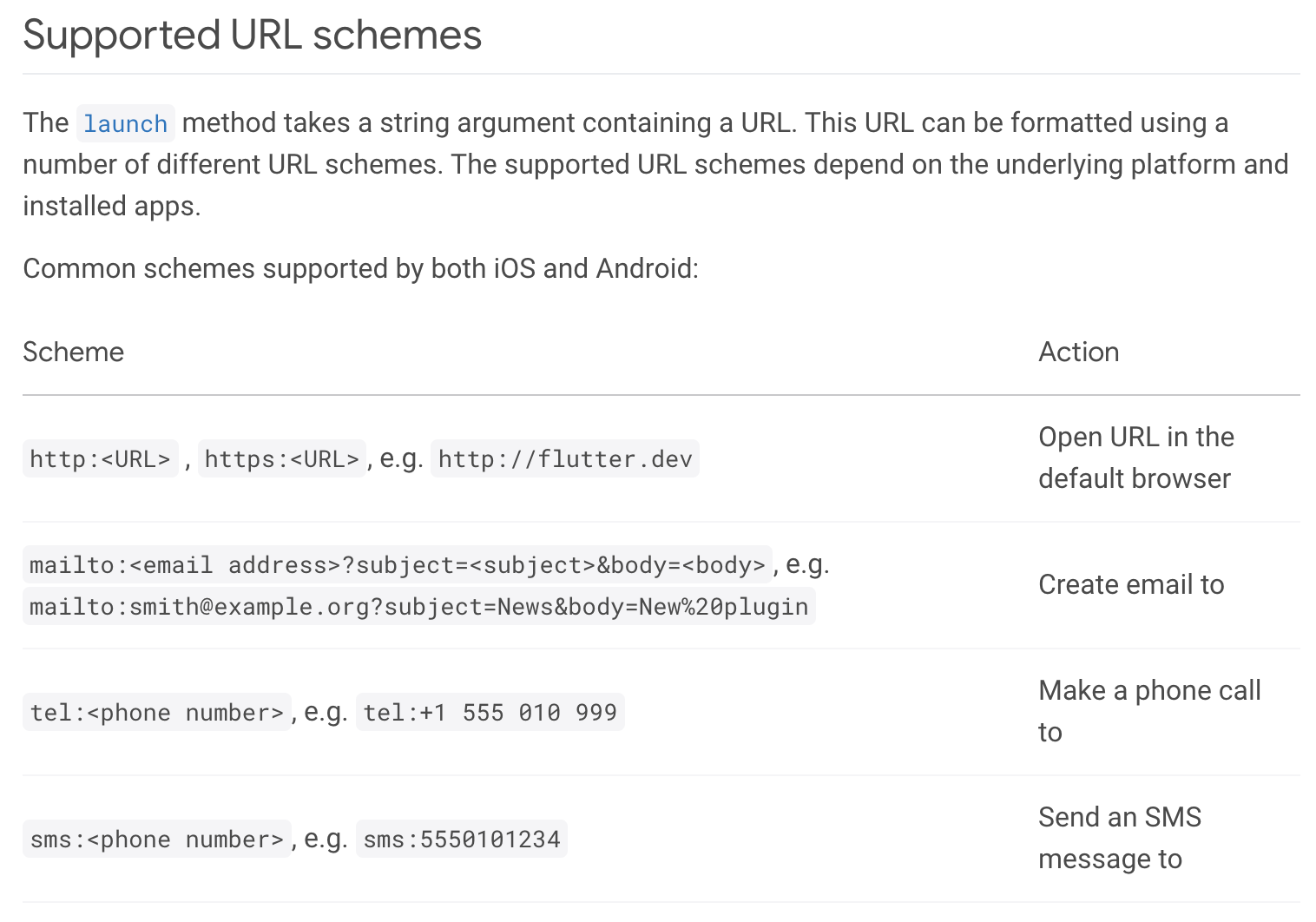The width and height of the screenshot is (1316, 922).
Task: Click the Scheme column header
Action: tap(74, 352)
